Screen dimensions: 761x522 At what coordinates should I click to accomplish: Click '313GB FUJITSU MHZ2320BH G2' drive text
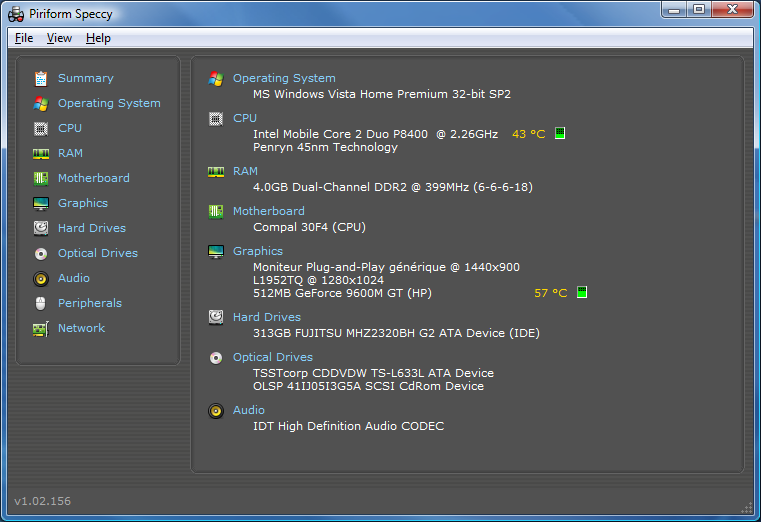pos(344,333)
